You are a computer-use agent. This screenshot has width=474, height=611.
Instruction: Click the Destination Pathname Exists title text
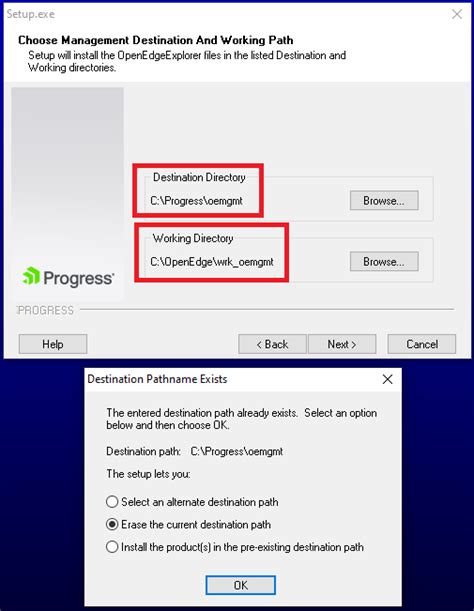(157, 379)
